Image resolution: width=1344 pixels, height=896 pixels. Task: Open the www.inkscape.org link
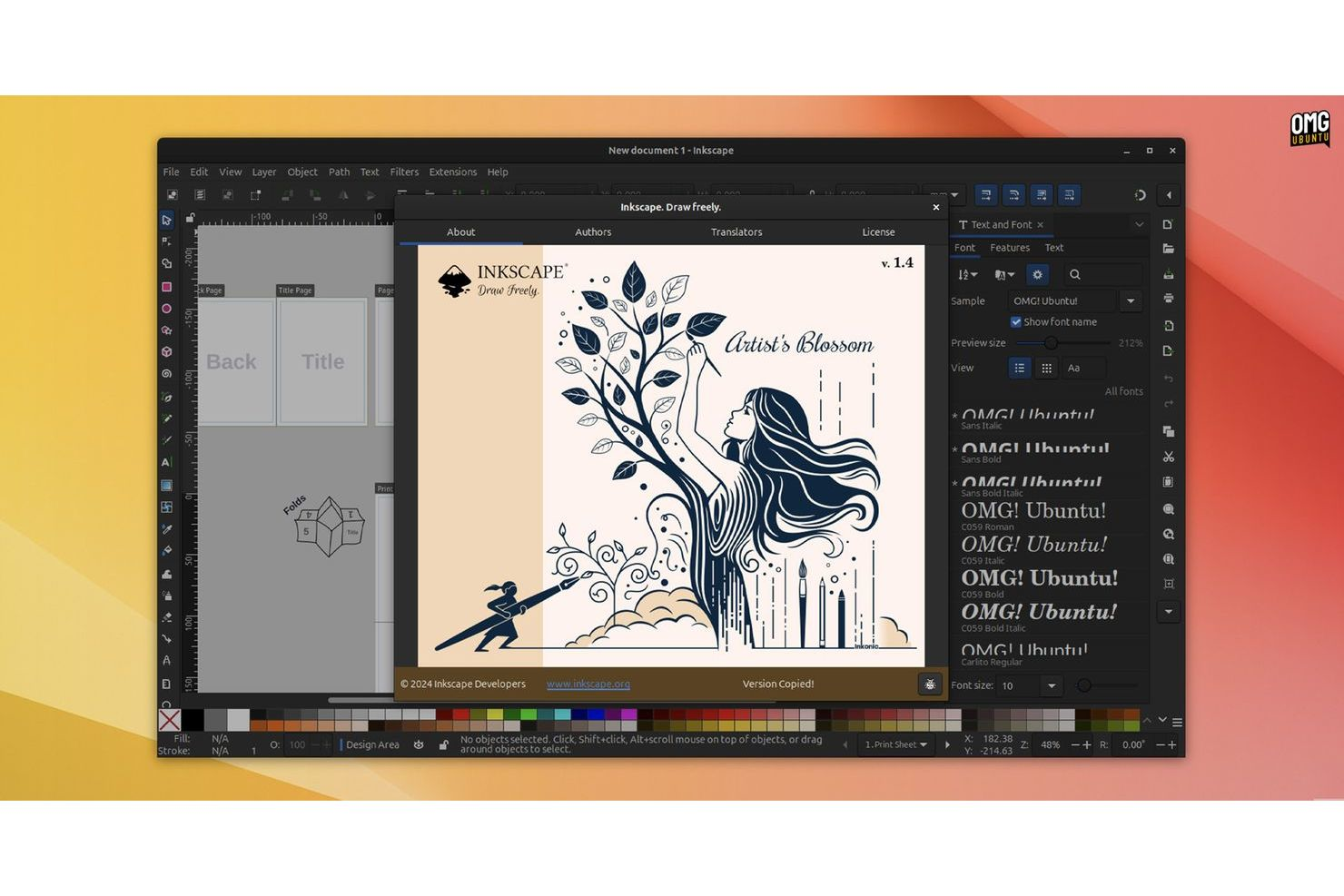[x=588, y=684]
